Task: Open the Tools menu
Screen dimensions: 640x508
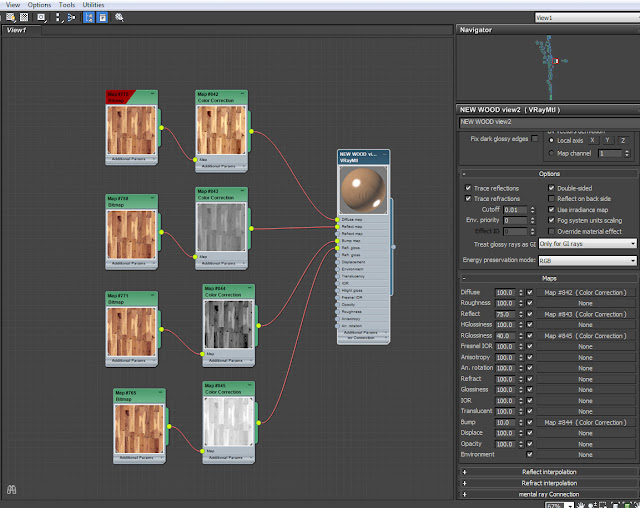Action: [67, 5]
